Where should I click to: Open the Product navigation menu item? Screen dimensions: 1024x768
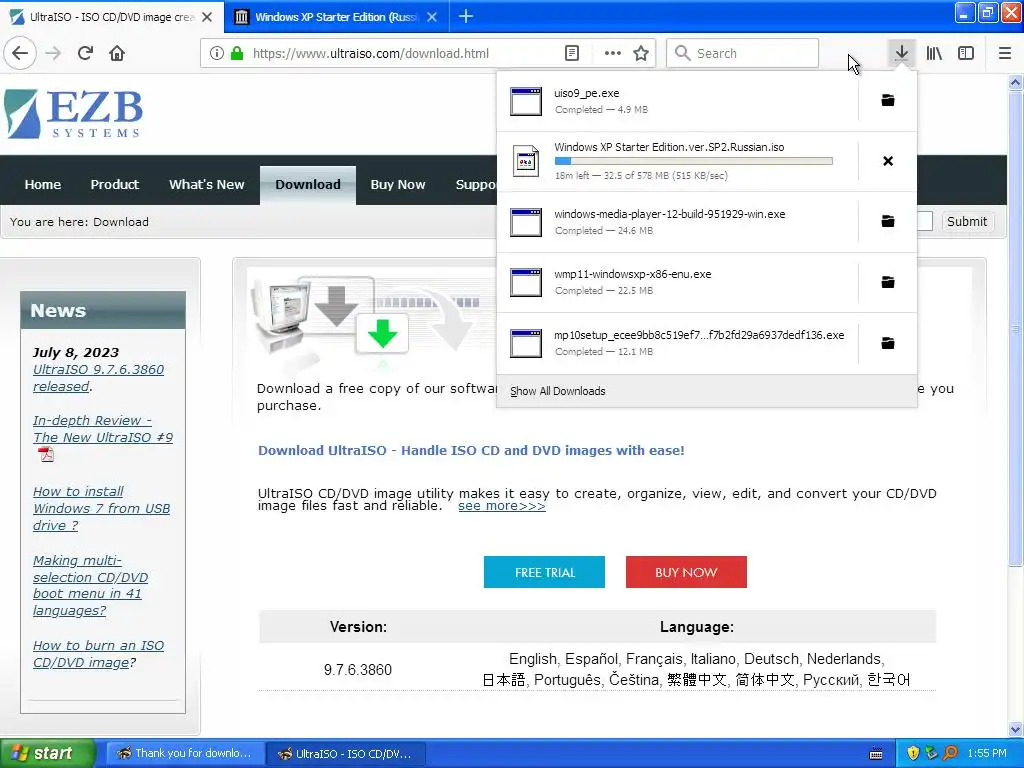click(115, 185)
